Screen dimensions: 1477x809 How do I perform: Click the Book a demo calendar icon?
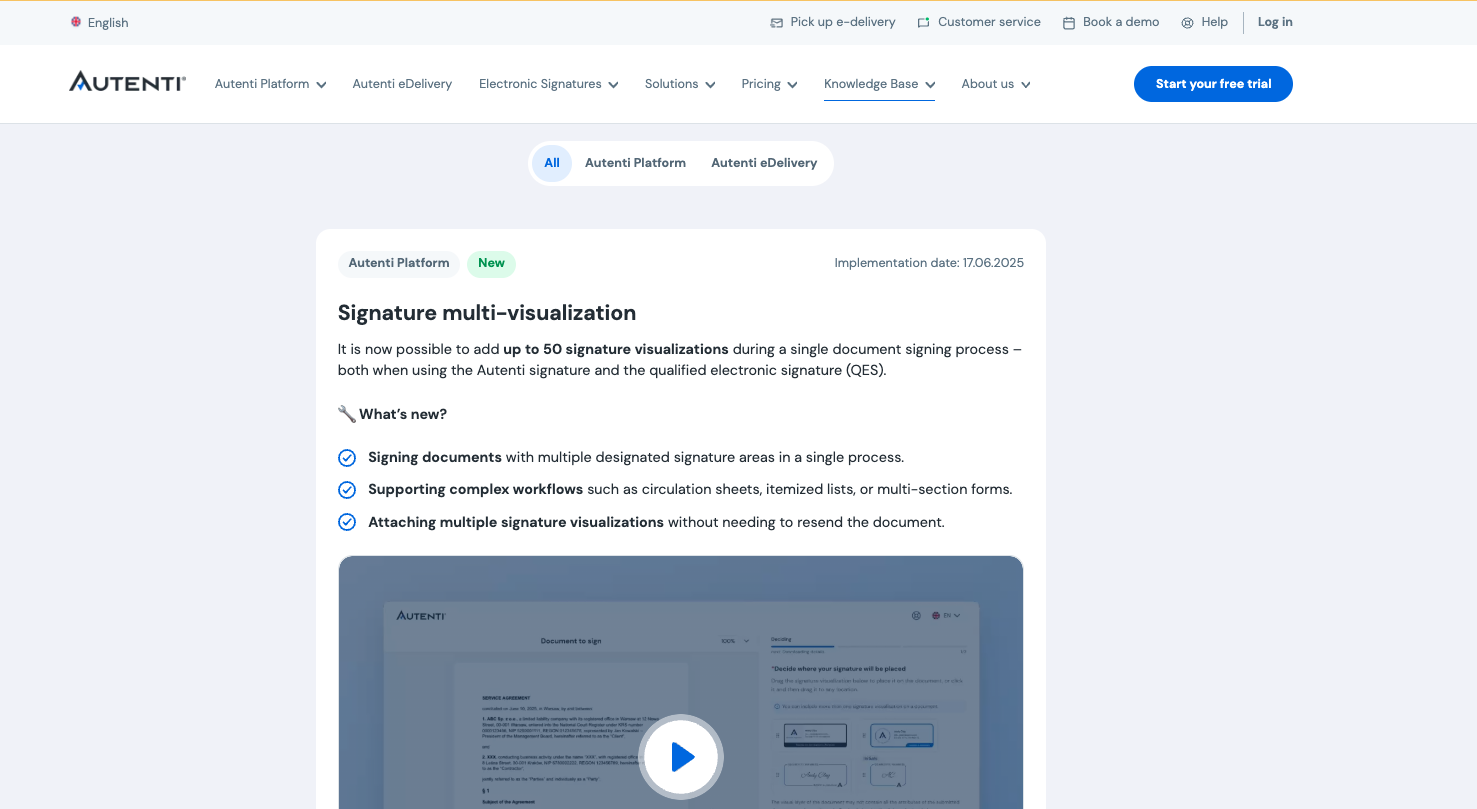pos(1069,22)
